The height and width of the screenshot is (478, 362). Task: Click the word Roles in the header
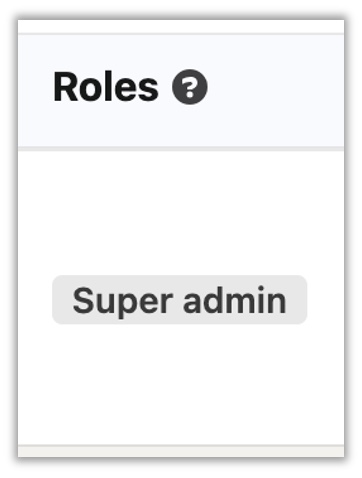coord(106,87)
